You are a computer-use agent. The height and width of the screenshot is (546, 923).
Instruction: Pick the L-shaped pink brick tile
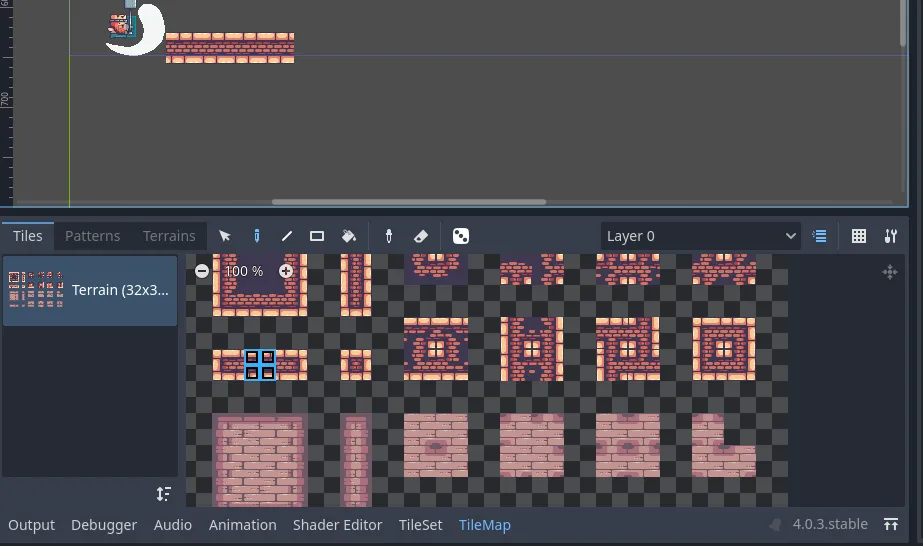tap(723, 445)
